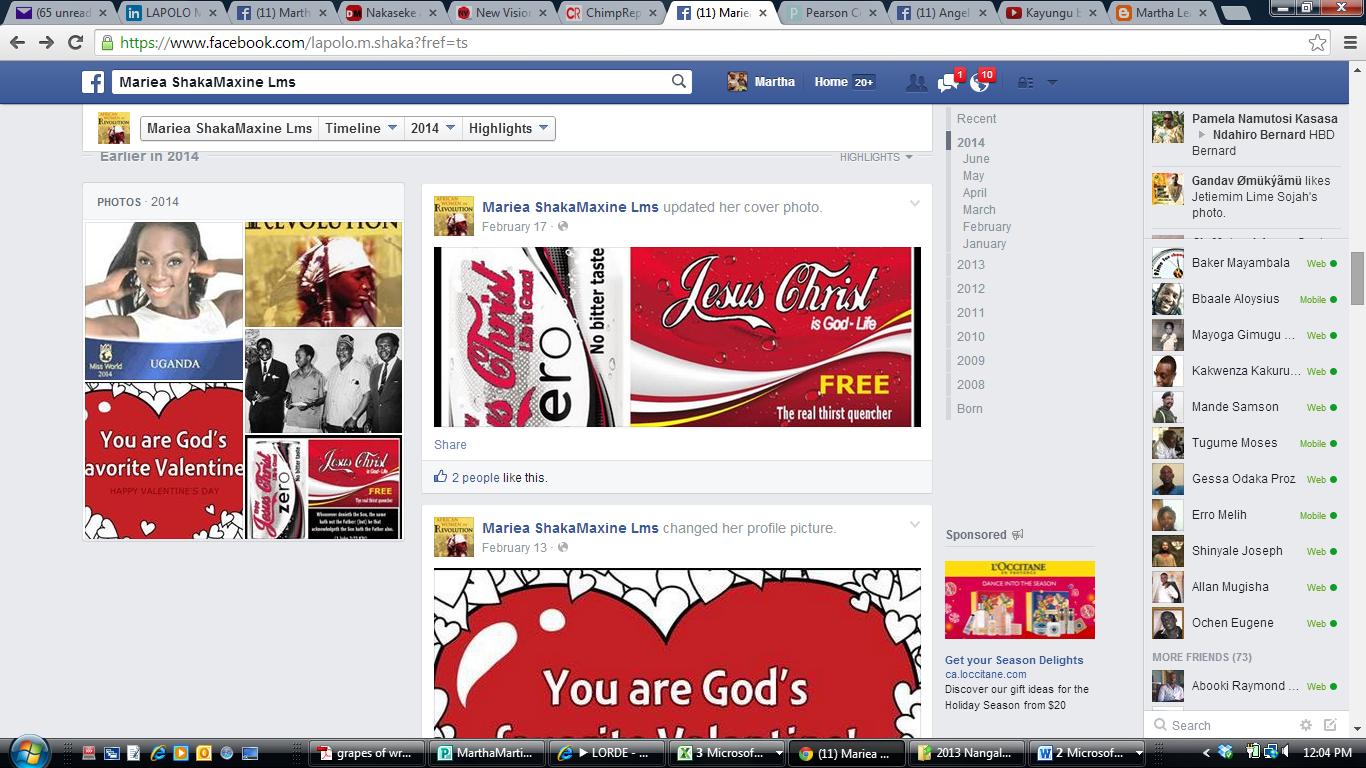Jump to 2013 in the timeline navigator

point(971,265)
